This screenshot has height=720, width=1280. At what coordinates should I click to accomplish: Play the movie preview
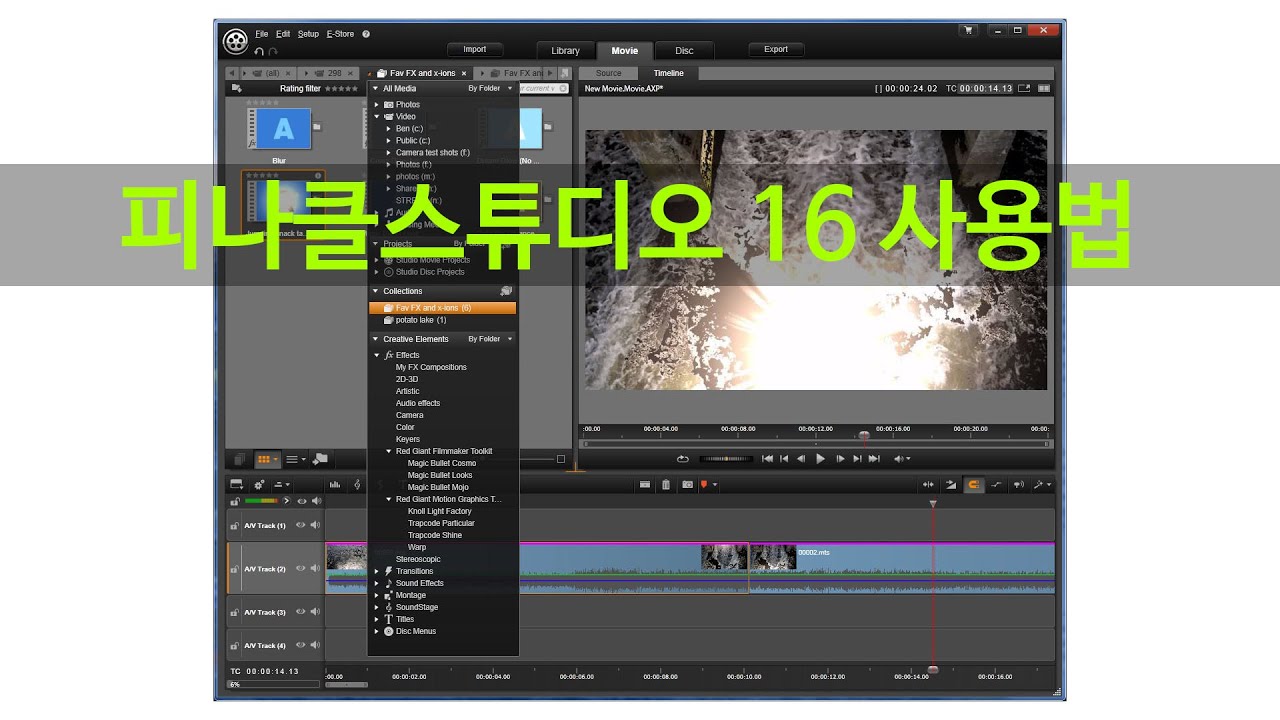(x=821, y=459)
